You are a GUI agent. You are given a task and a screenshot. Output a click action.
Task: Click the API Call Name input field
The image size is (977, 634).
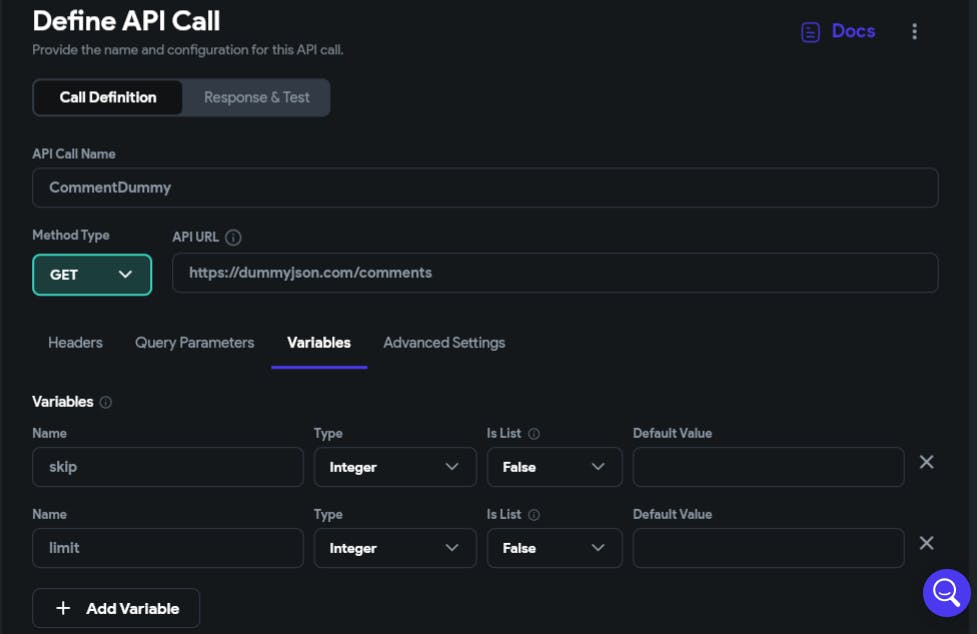click(485, 188)
